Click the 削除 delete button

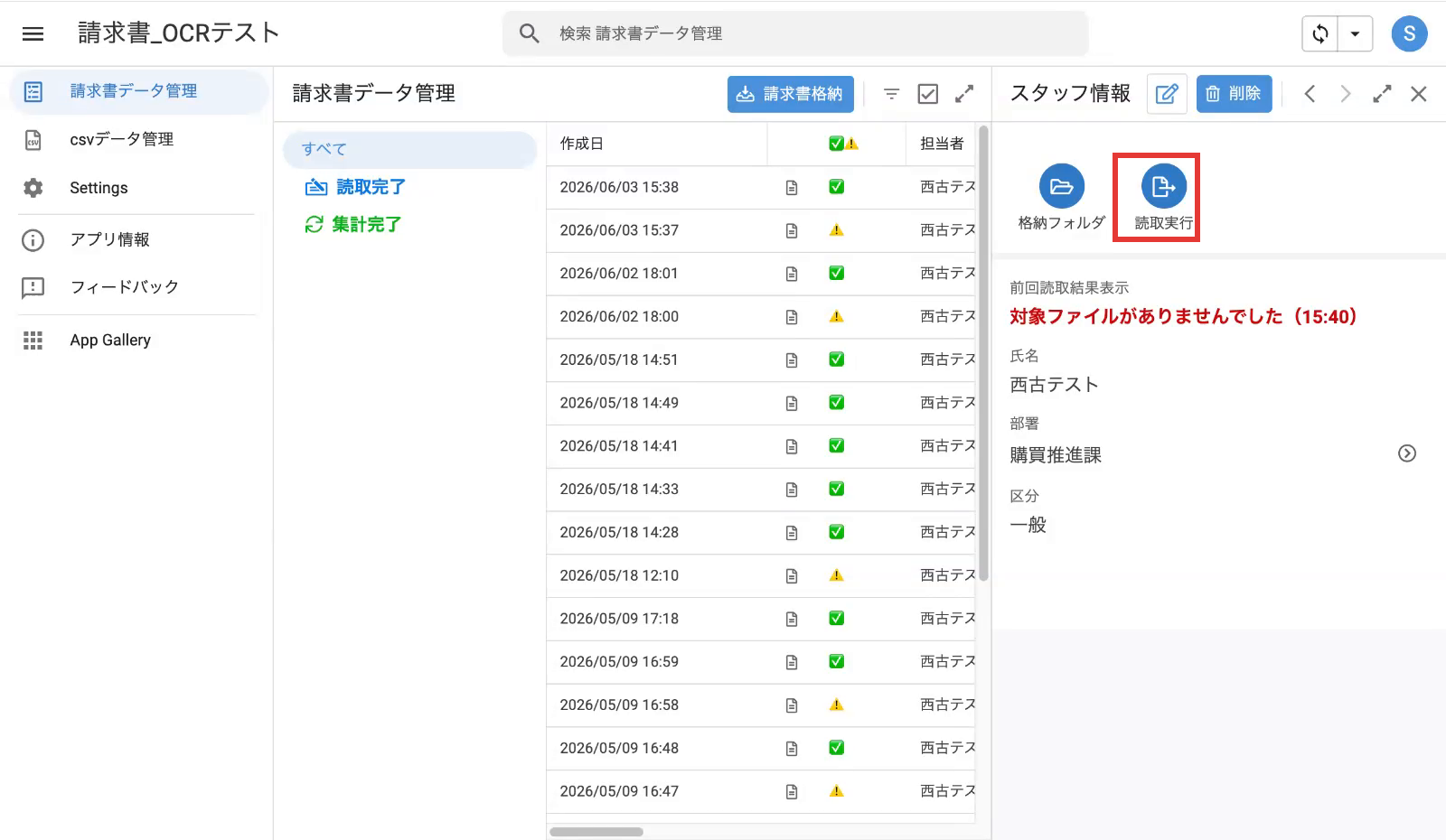[1234, 94]
